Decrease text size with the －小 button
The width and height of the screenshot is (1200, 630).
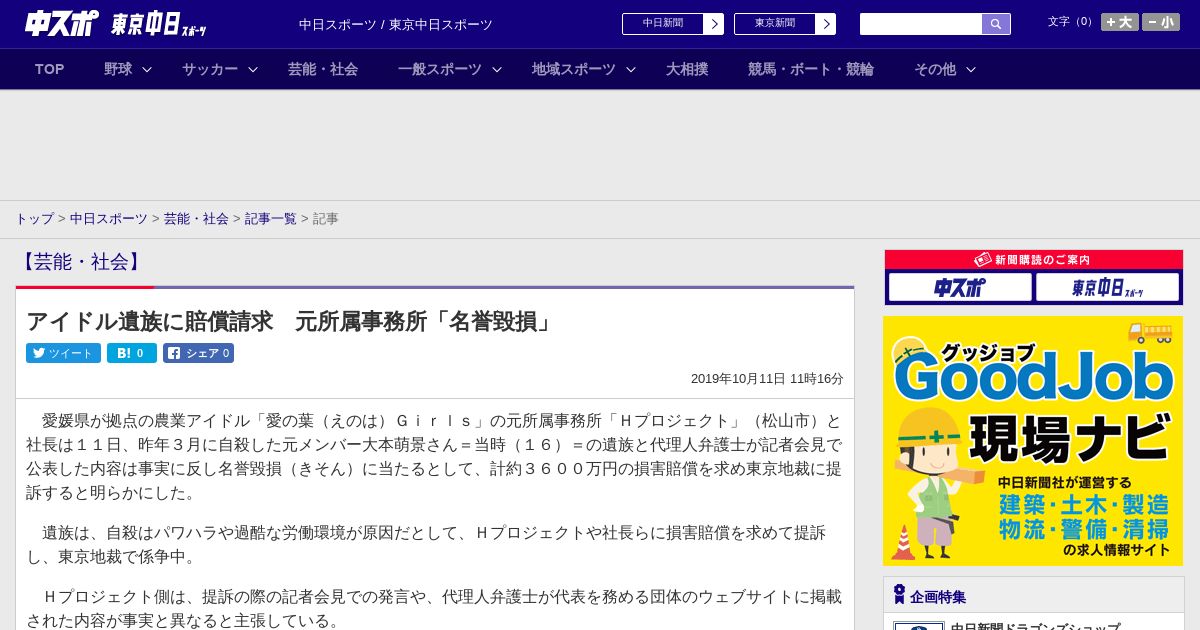[x=1161, y=22]
